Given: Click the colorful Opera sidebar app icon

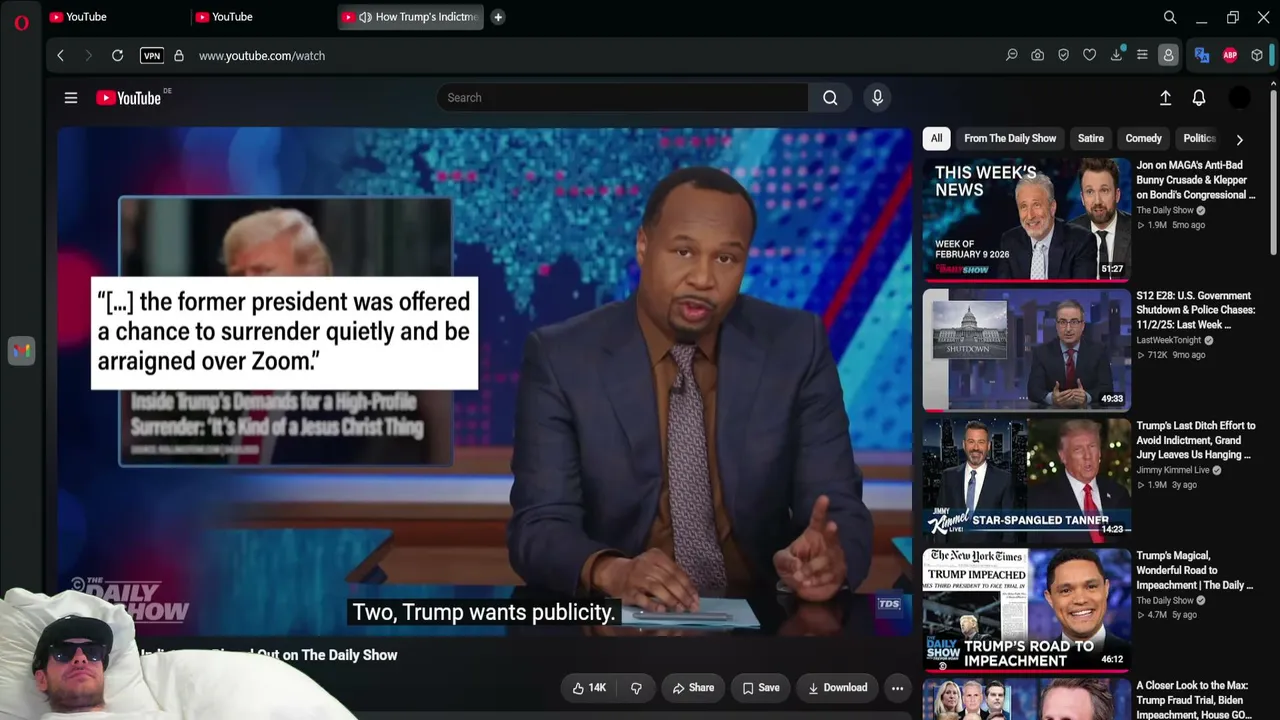Looking at the screenshot, I should [x=21, y=351].
